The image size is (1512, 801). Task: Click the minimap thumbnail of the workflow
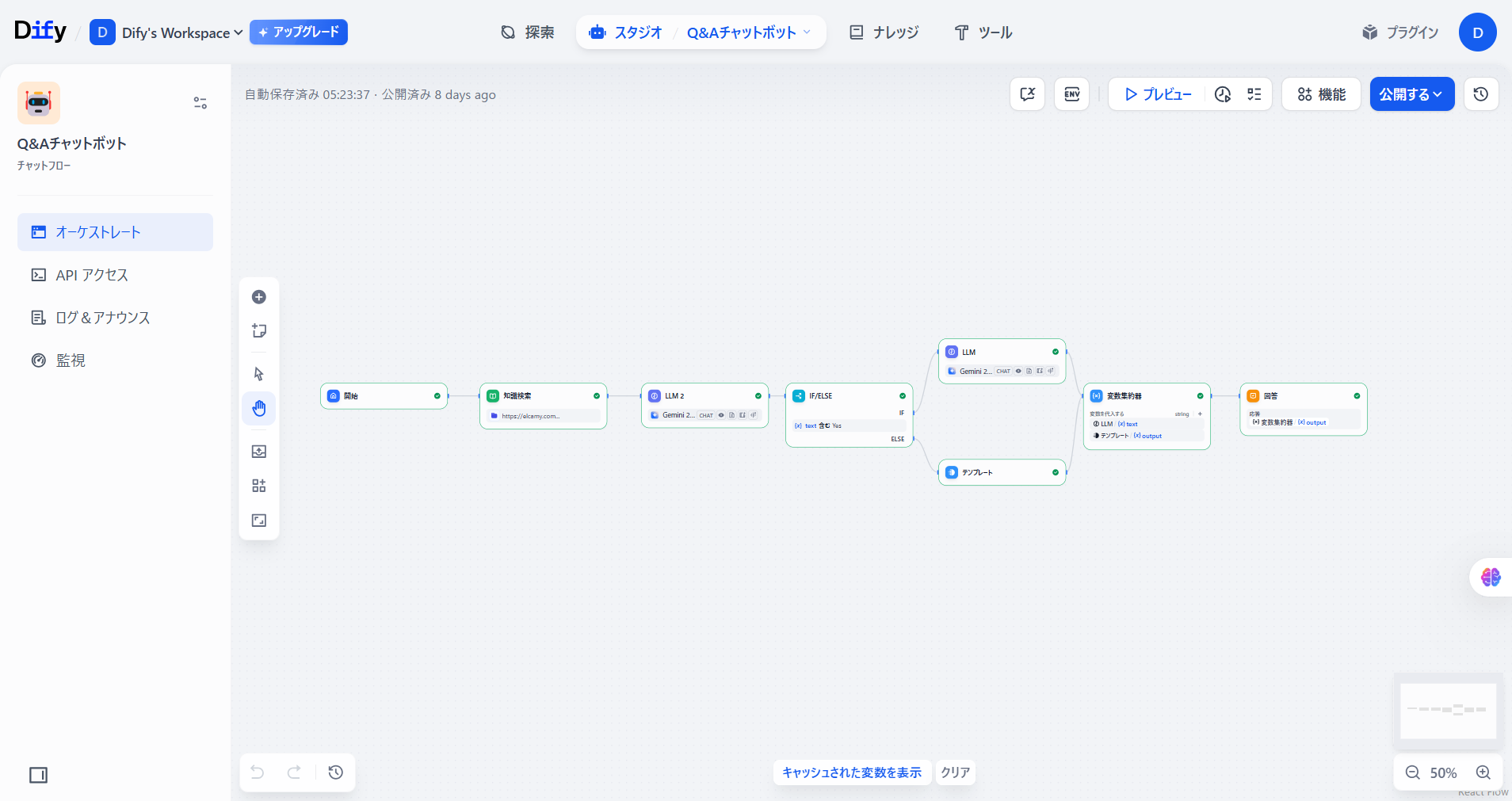pyautogui.click(x=1448, y=711)
